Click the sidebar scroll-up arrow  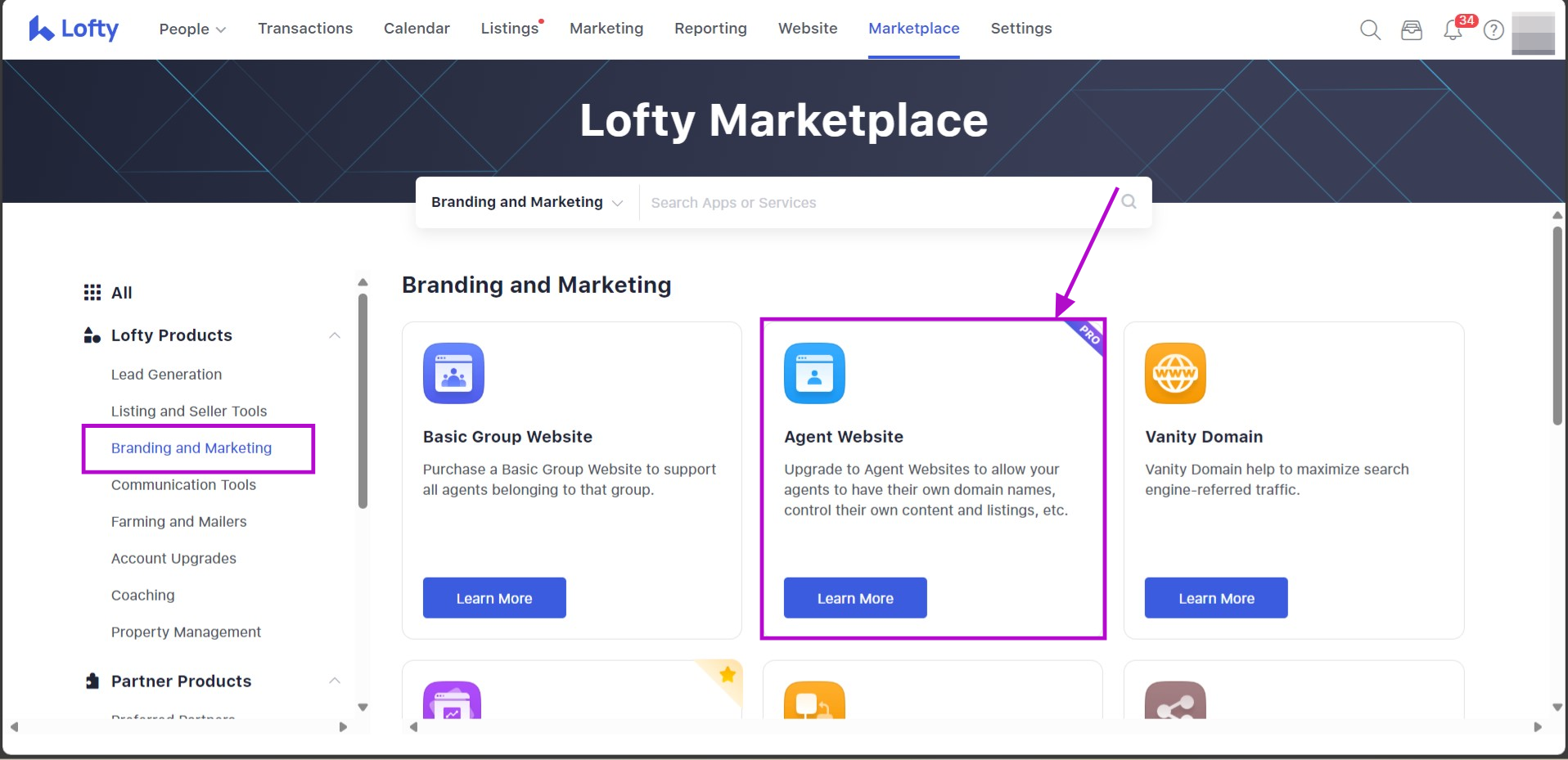pyautogui.click(x=363, y=282)
